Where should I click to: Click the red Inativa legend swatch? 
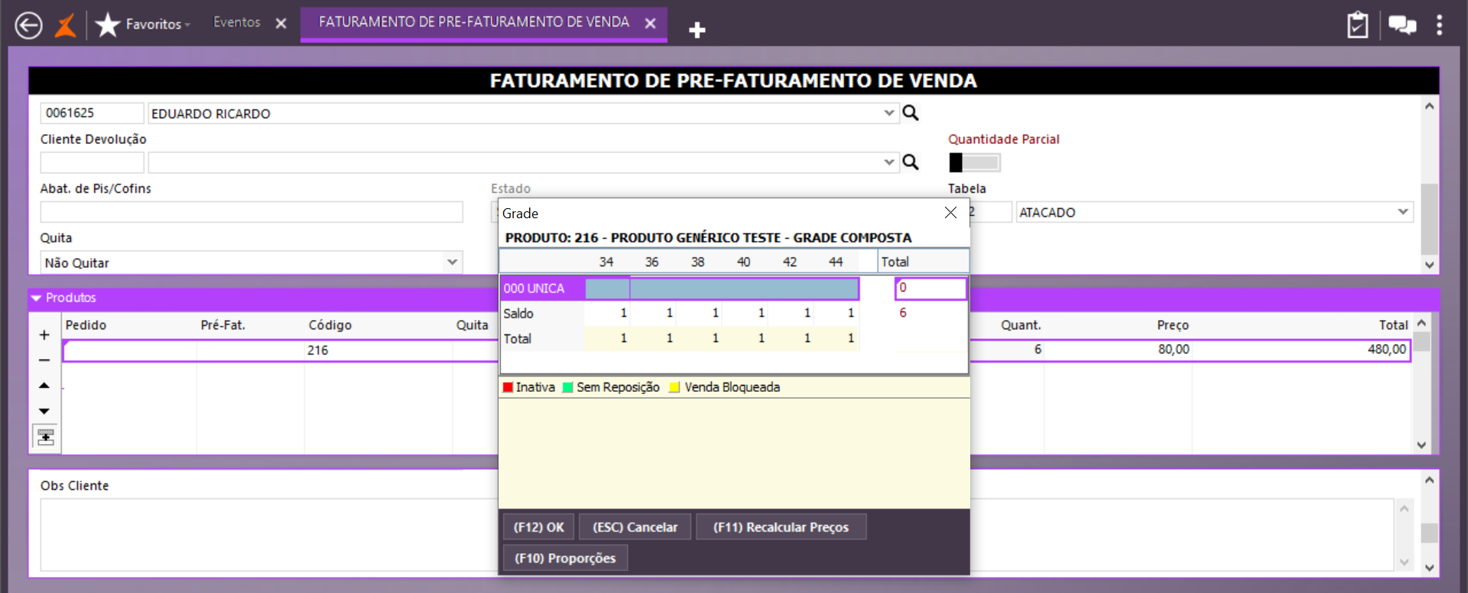click(508, 388)
